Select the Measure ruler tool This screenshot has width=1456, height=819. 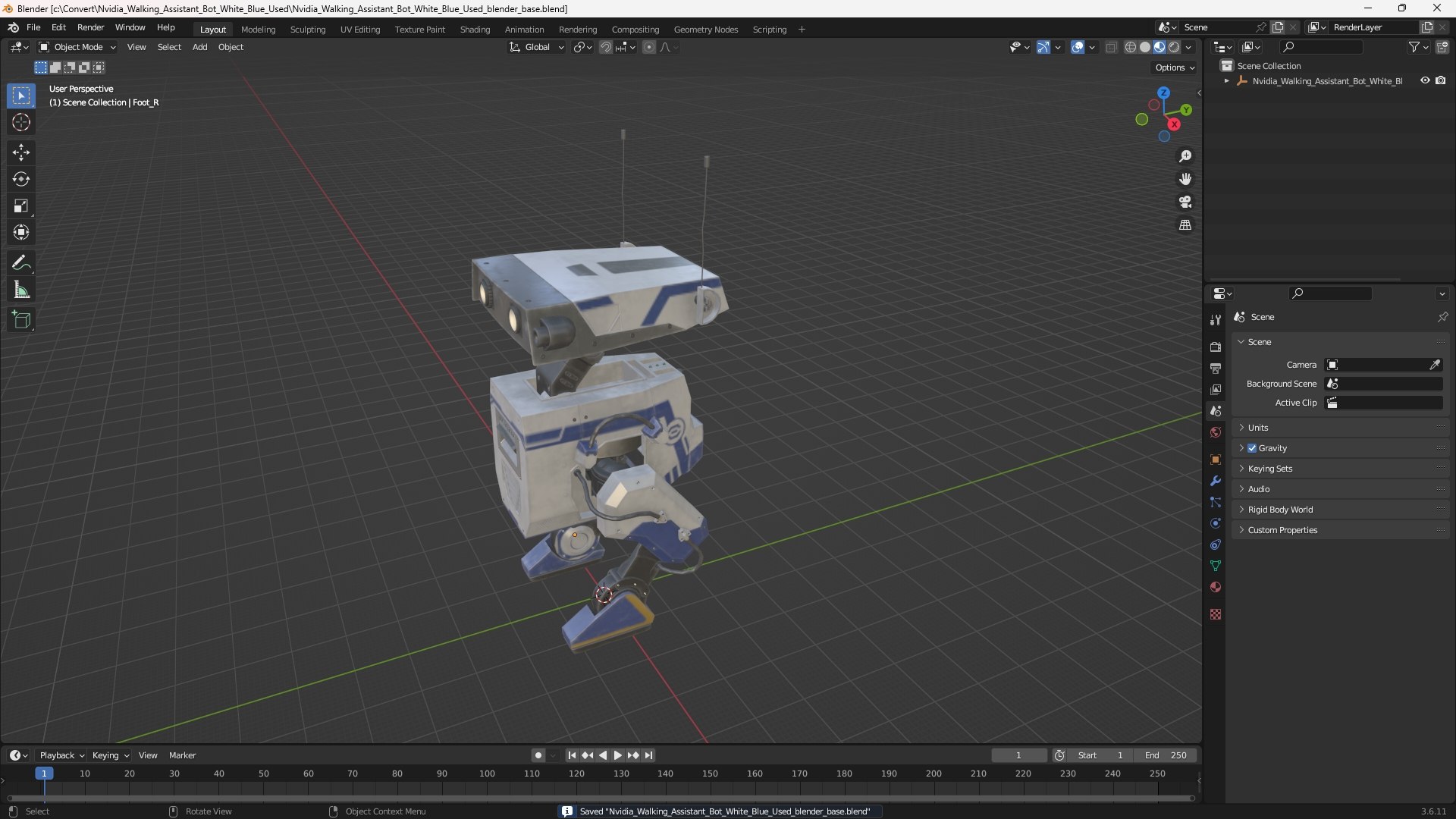[21, 290]
